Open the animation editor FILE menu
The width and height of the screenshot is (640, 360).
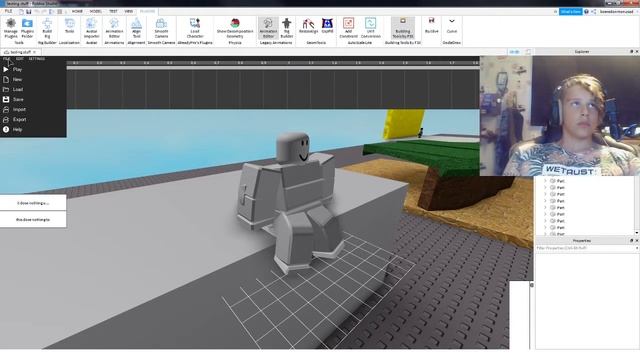pyautogui.click(x=7, y=59)
